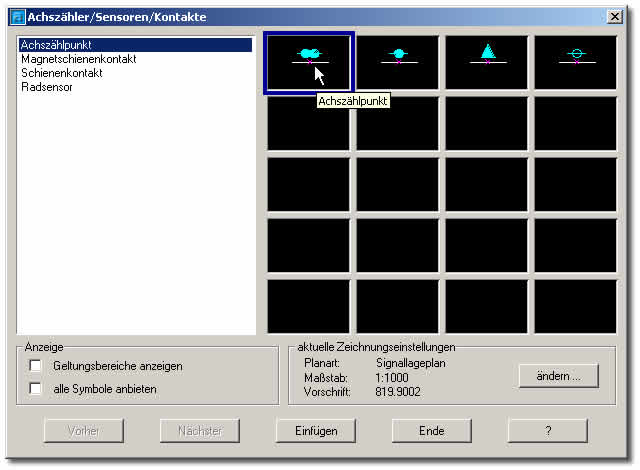Viewport: 640px width, 470px height.
Task: Close the Achszähler/Sensoren/Kontakte dialog
Action: [x=615, y=17]
